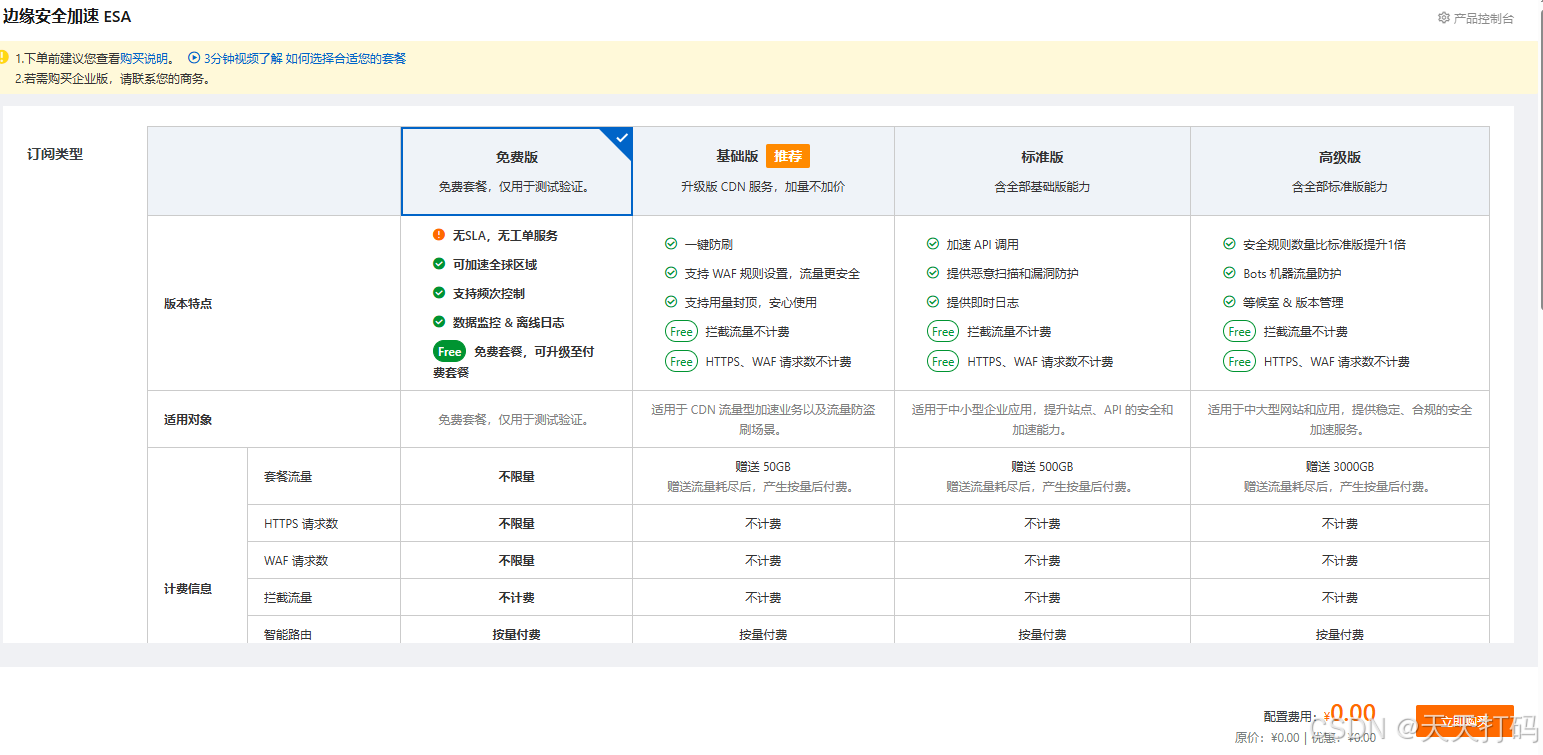The image size is (1543, 755).
Task: Click the check icon next to 加速 API 调用
Action: pyautogui.click(x=933, y=244)
